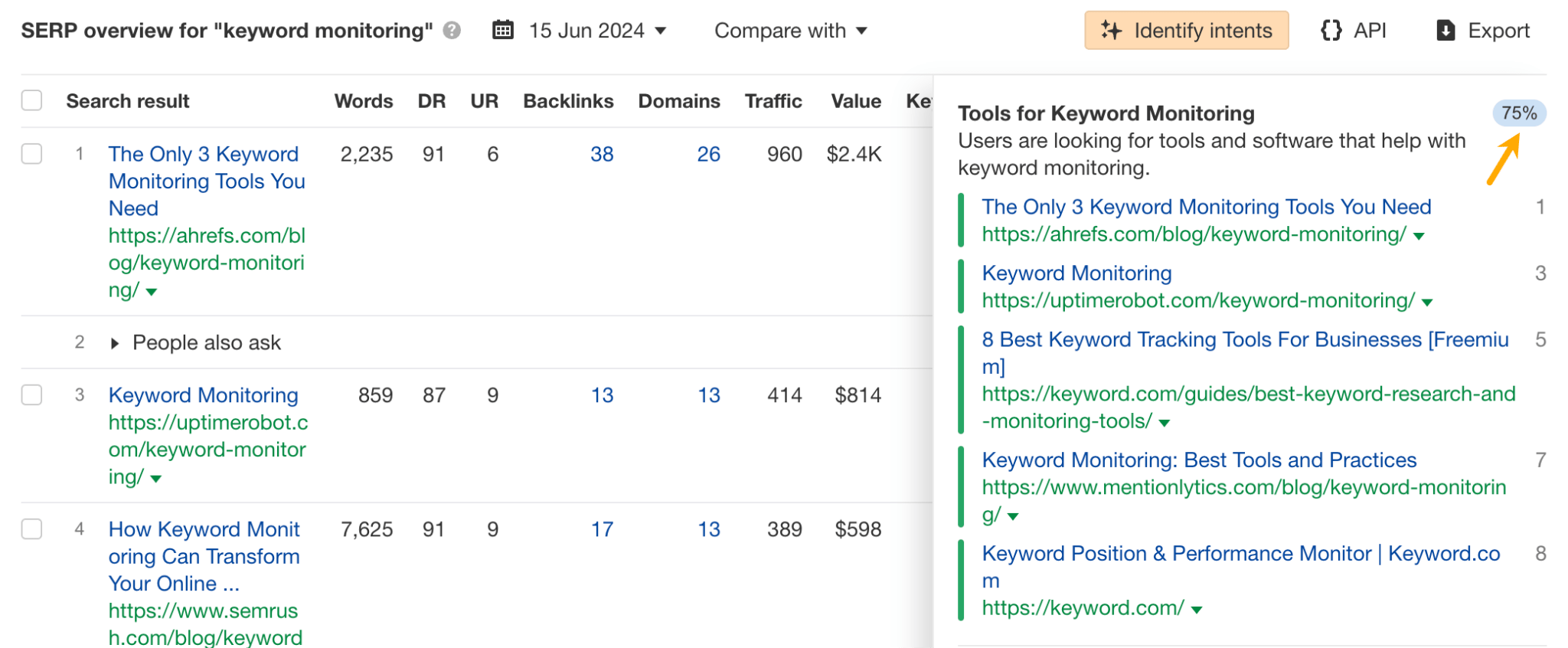This screenshot has width=1568, height=648.
Task: Sort by the Backlinks column header
Action: tap(568, 101)
